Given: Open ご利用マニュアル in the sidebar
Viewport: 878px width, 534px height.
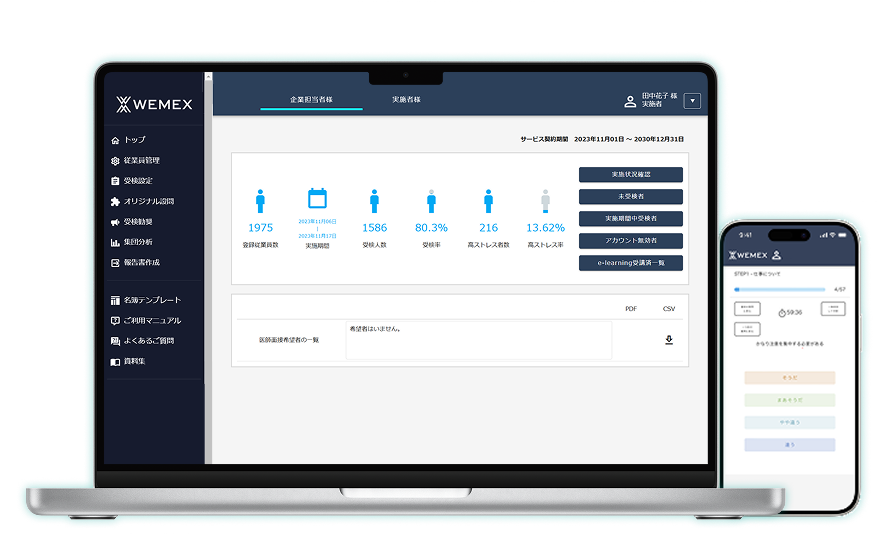Looking at the screenshot, I should pos(151,320).
